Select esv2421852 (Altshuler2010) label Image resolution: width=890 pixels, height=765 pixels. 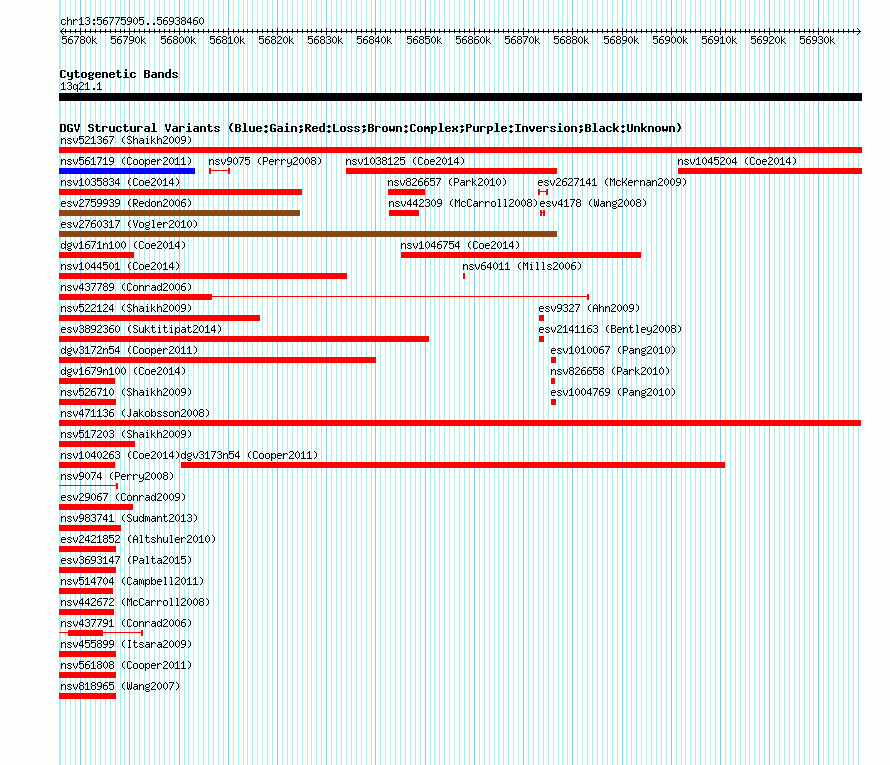[138, 539]
